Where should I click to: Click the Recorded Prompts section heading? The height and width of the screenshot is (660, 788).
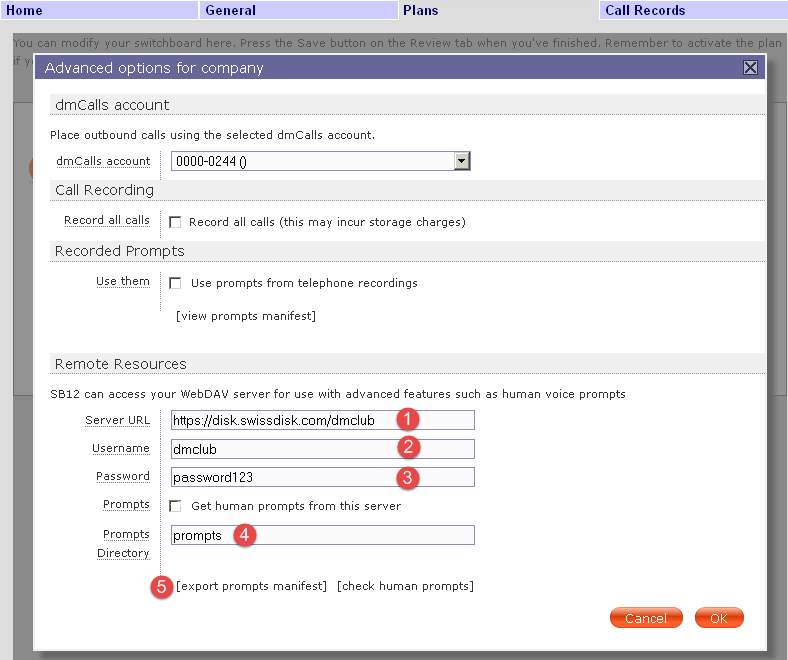click(x=120, y=251)
